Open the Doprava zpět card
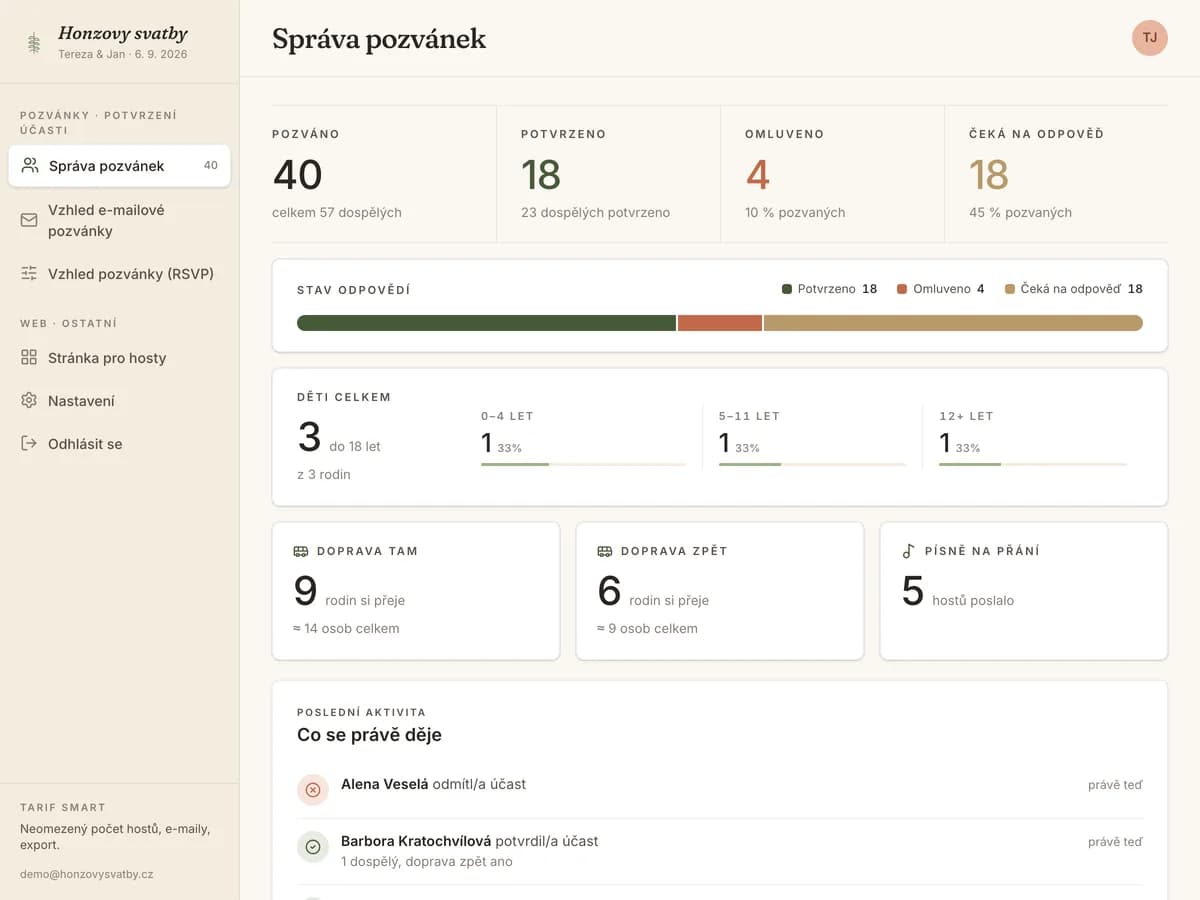Image resolution: width=1200 pixels, height=900 pixels. pos(720,591)
